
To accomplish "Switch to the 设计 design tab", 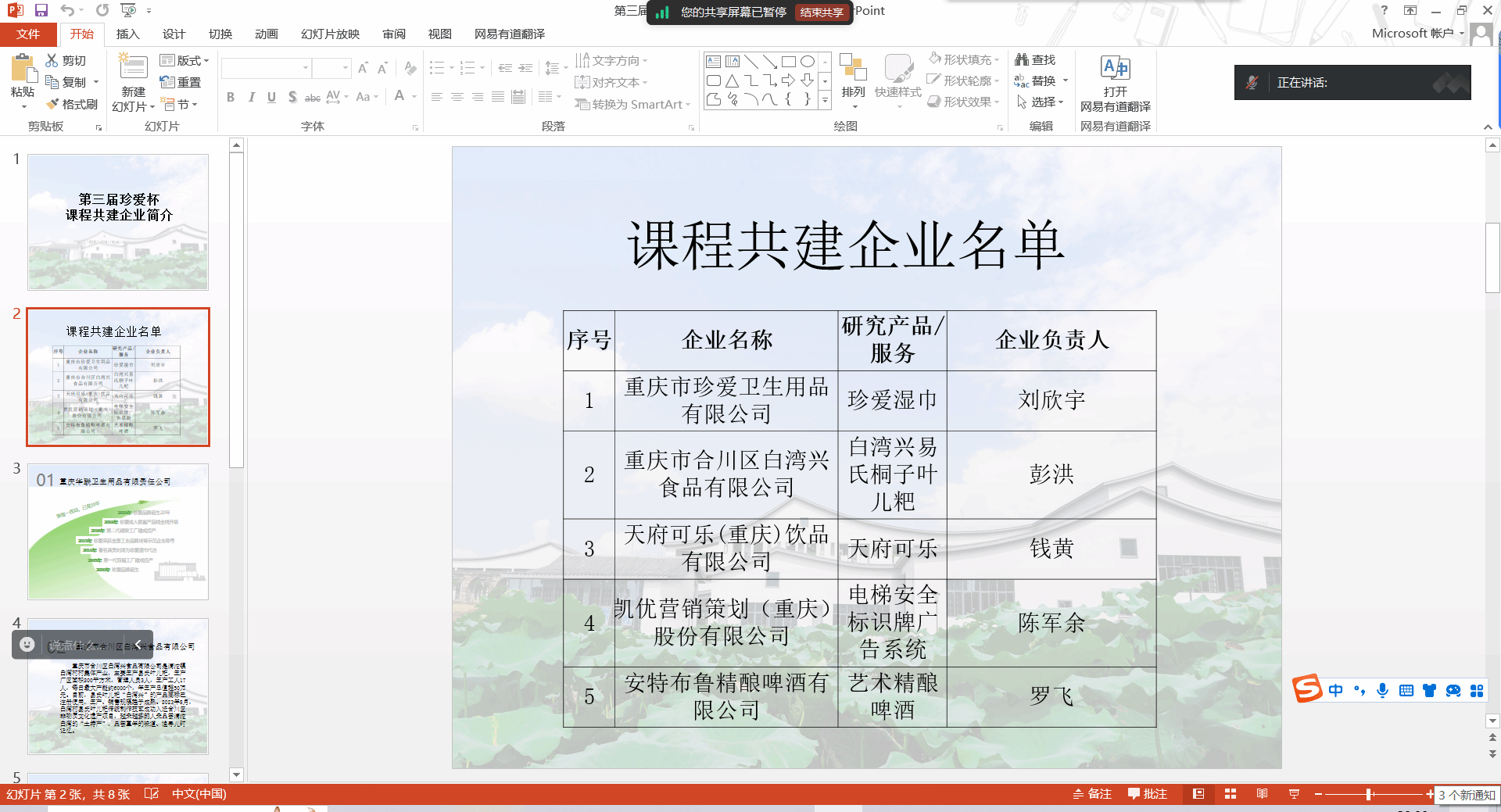I will click(174, 34).
